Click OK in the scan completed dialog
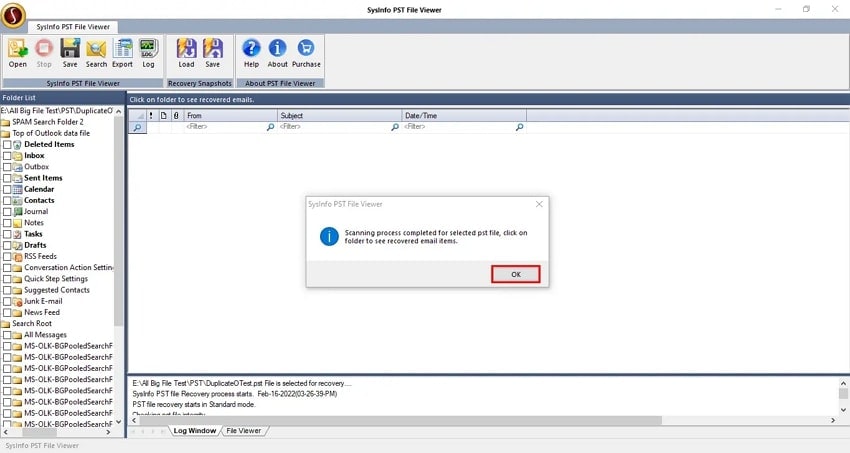 pos(516,274)
